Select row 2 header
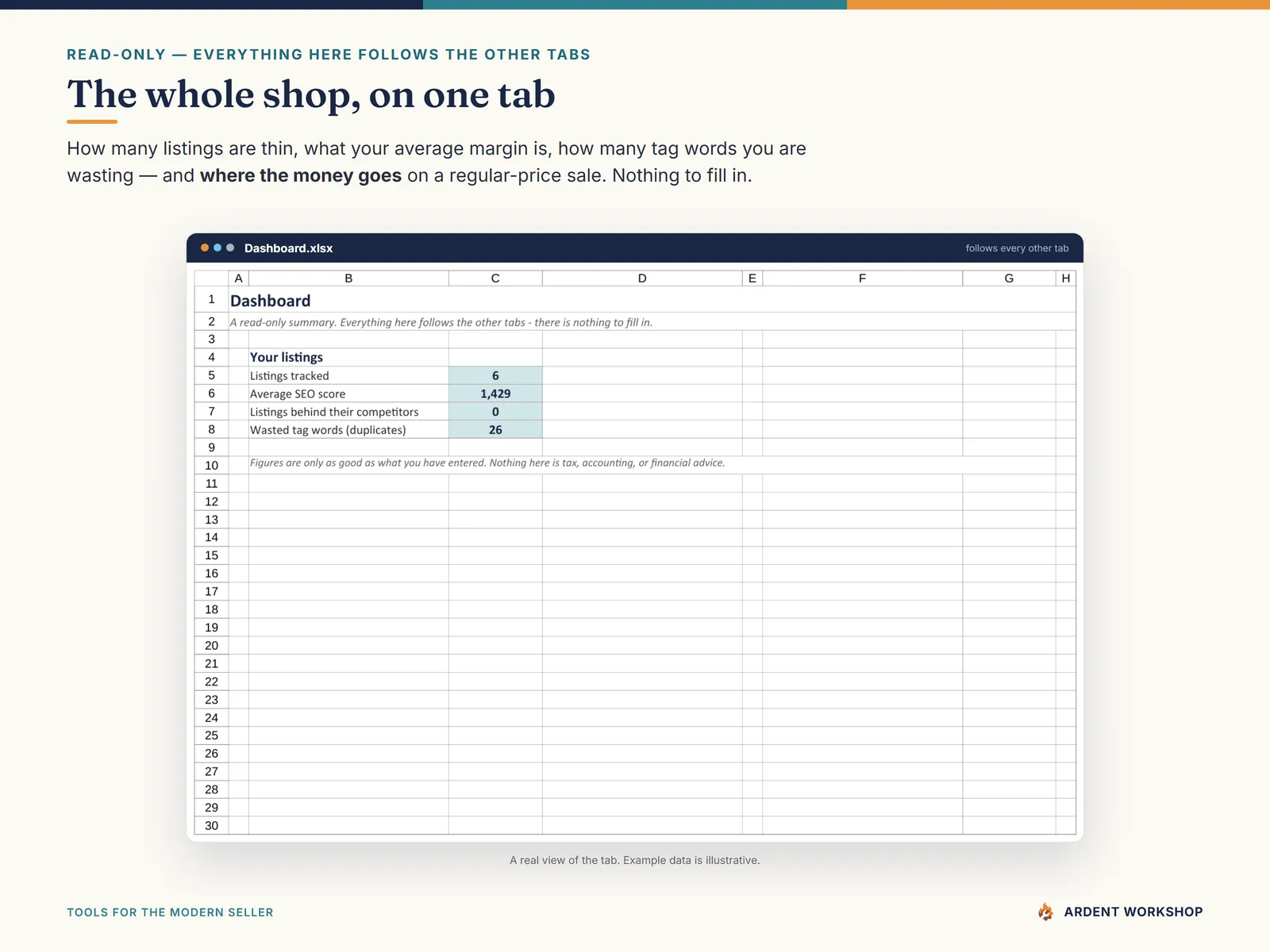This screenshot has height=952, width=1270. coord(211,321)
